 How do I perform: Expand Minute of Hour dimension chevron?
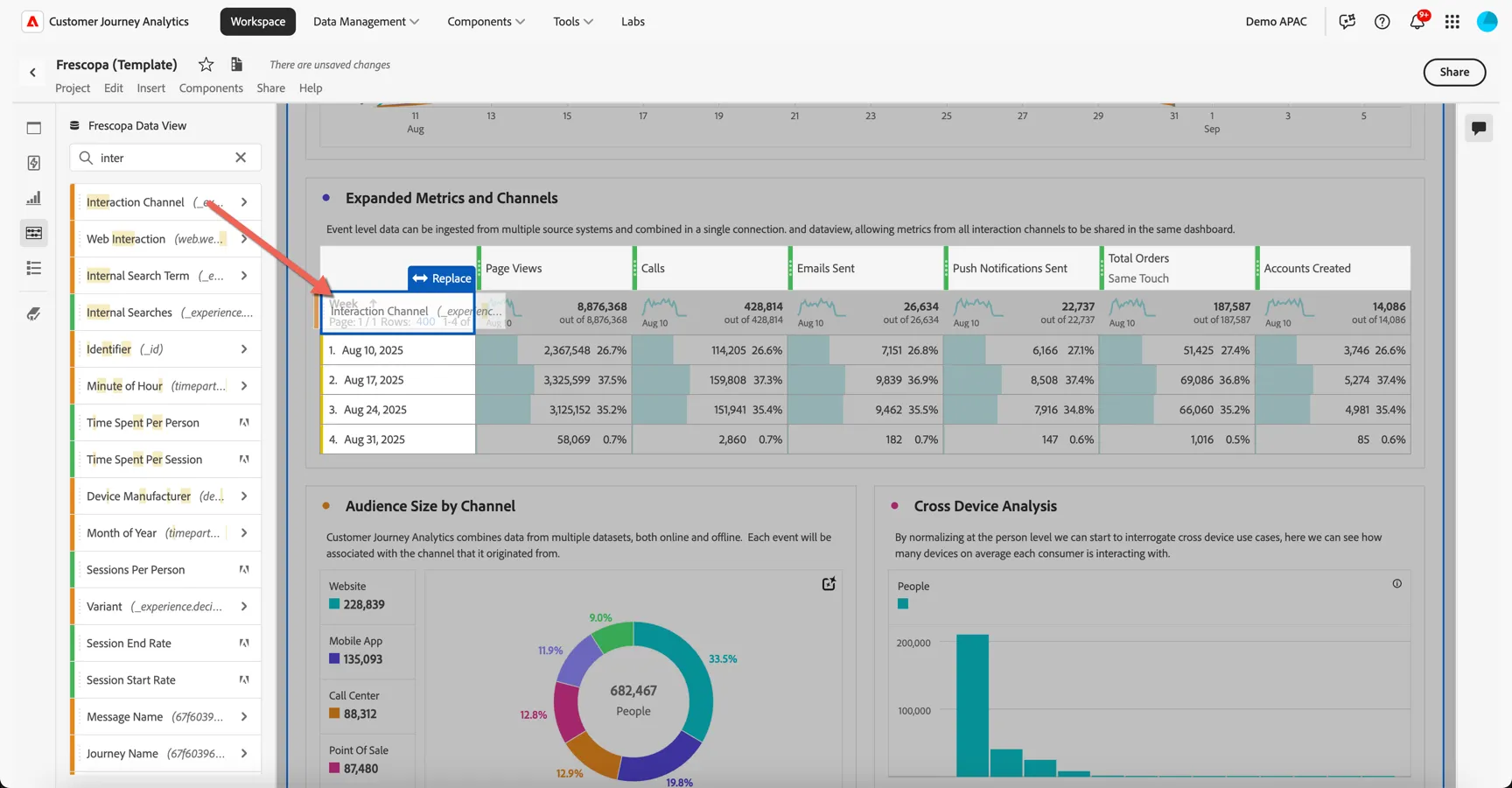pos(244,386)
